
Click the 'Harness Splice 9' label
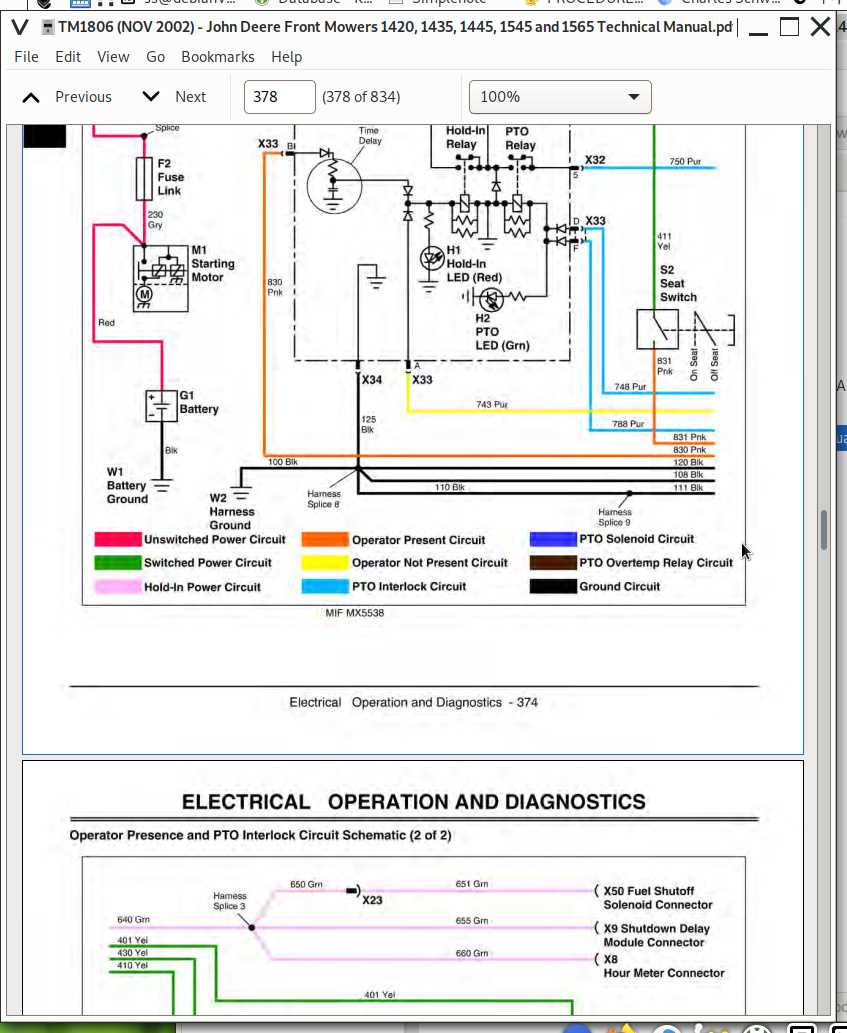pos(615,517)
